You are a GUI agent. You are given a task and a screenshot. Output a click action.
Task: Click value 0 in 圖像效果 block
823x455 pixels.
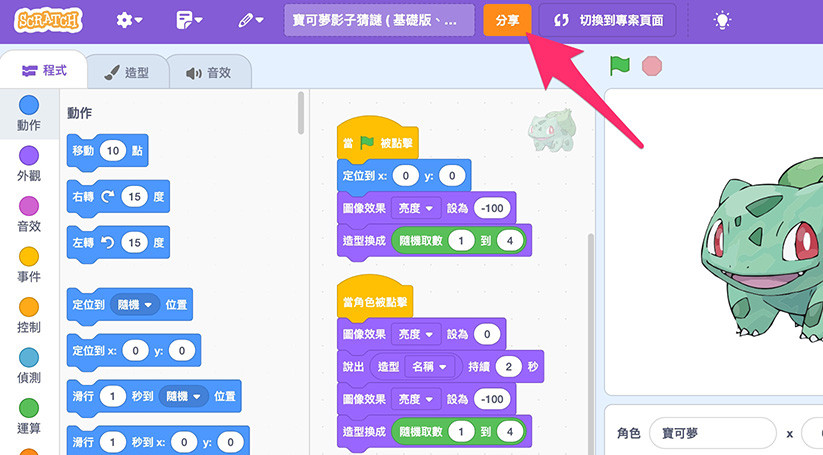(x=487, y=334)
